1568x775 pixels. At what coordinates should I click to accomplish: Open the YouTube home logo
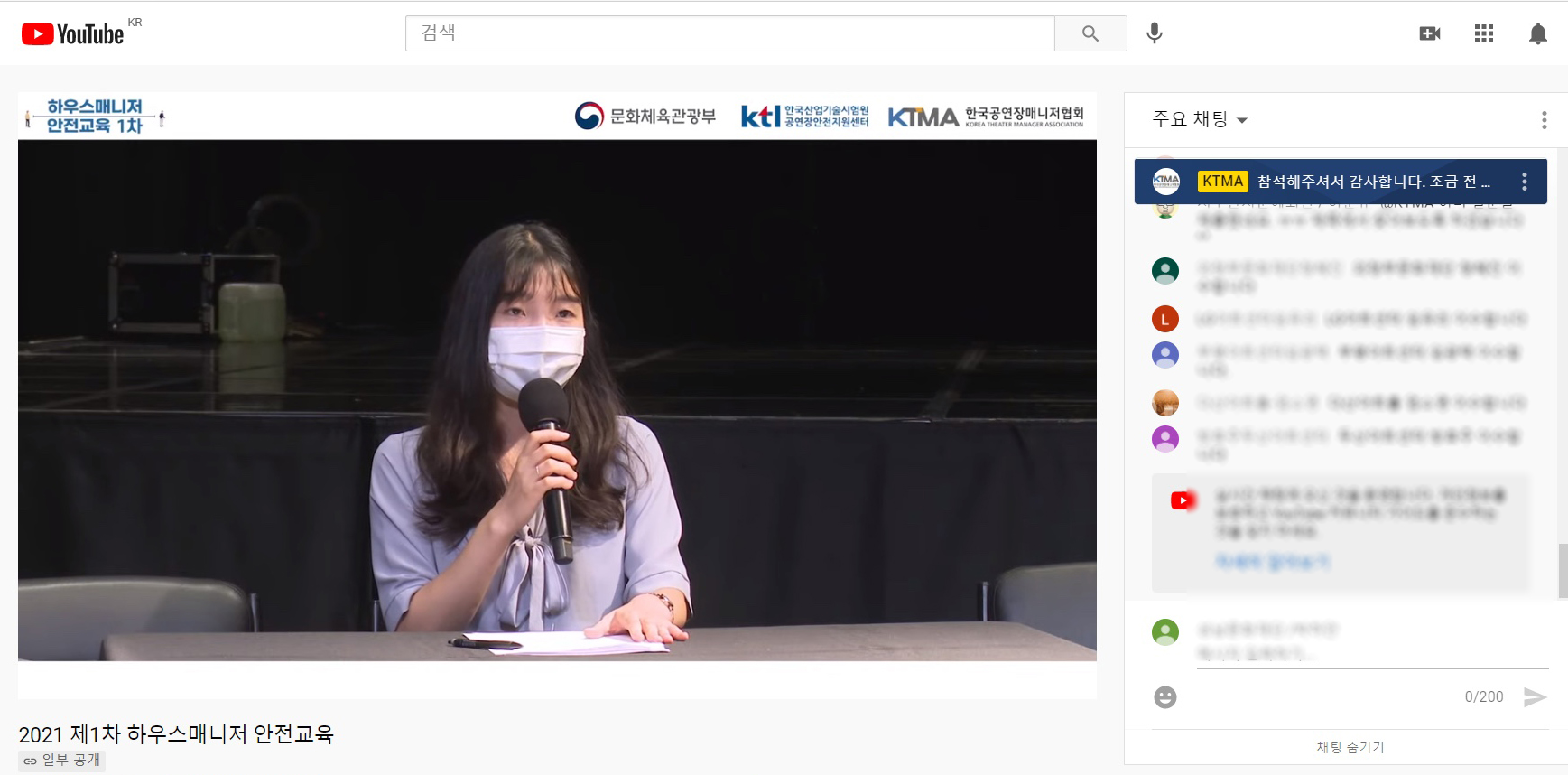tap(73, 34)
